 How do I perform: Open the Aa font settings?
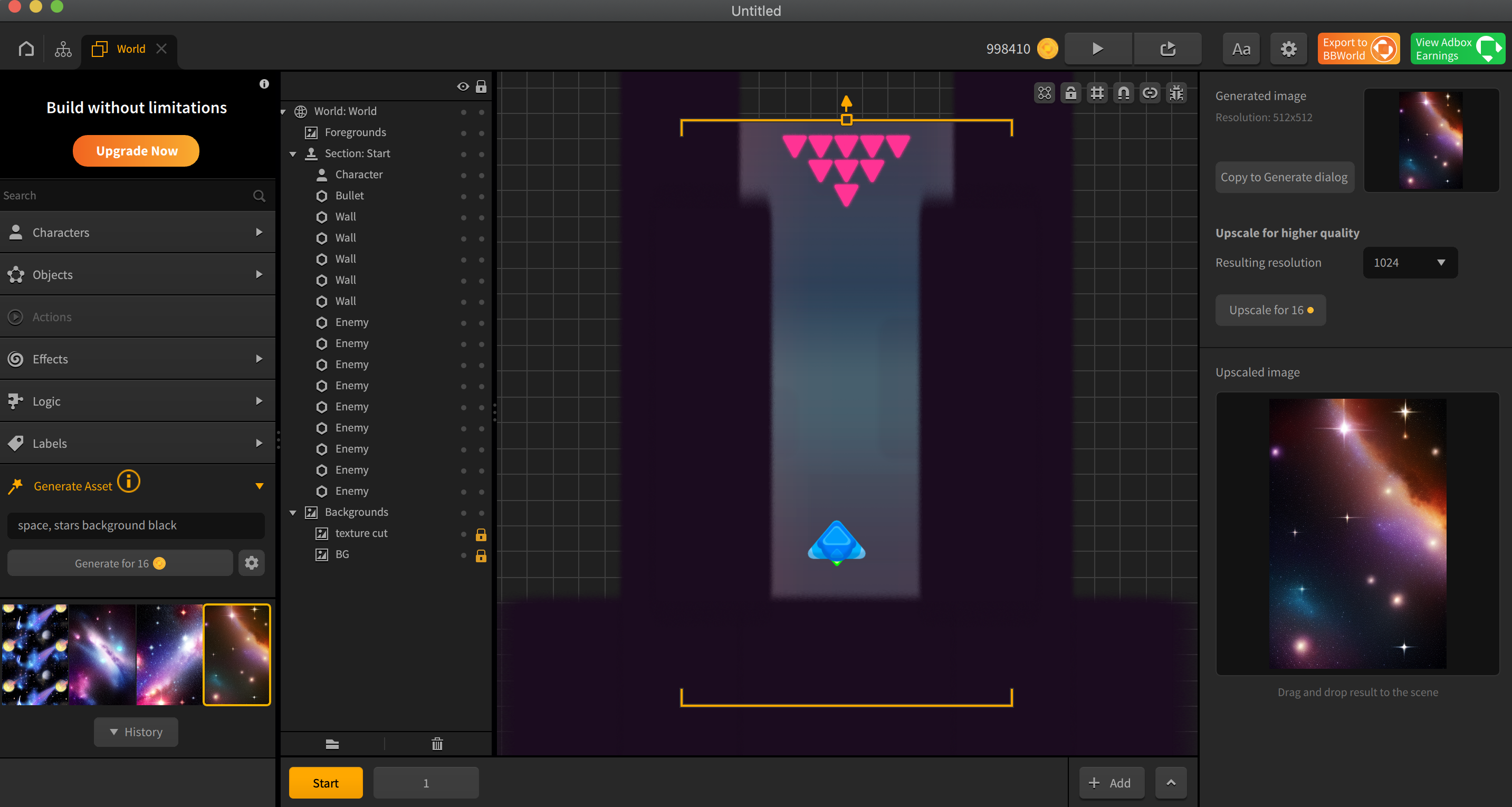point(1241,49)
